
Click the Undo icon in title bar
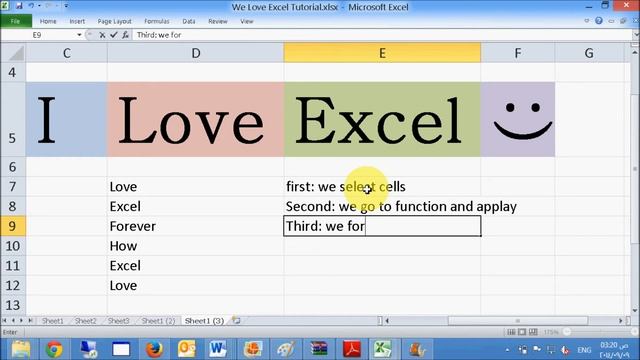click(x=31, y=6)
